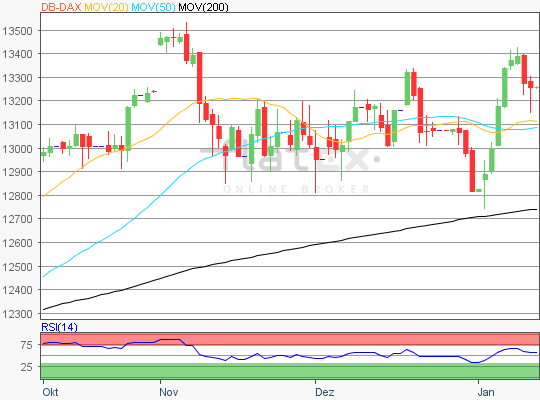Click the 12400 price axis label
Viewport: 540px width, 400px height.
[18, 290]
